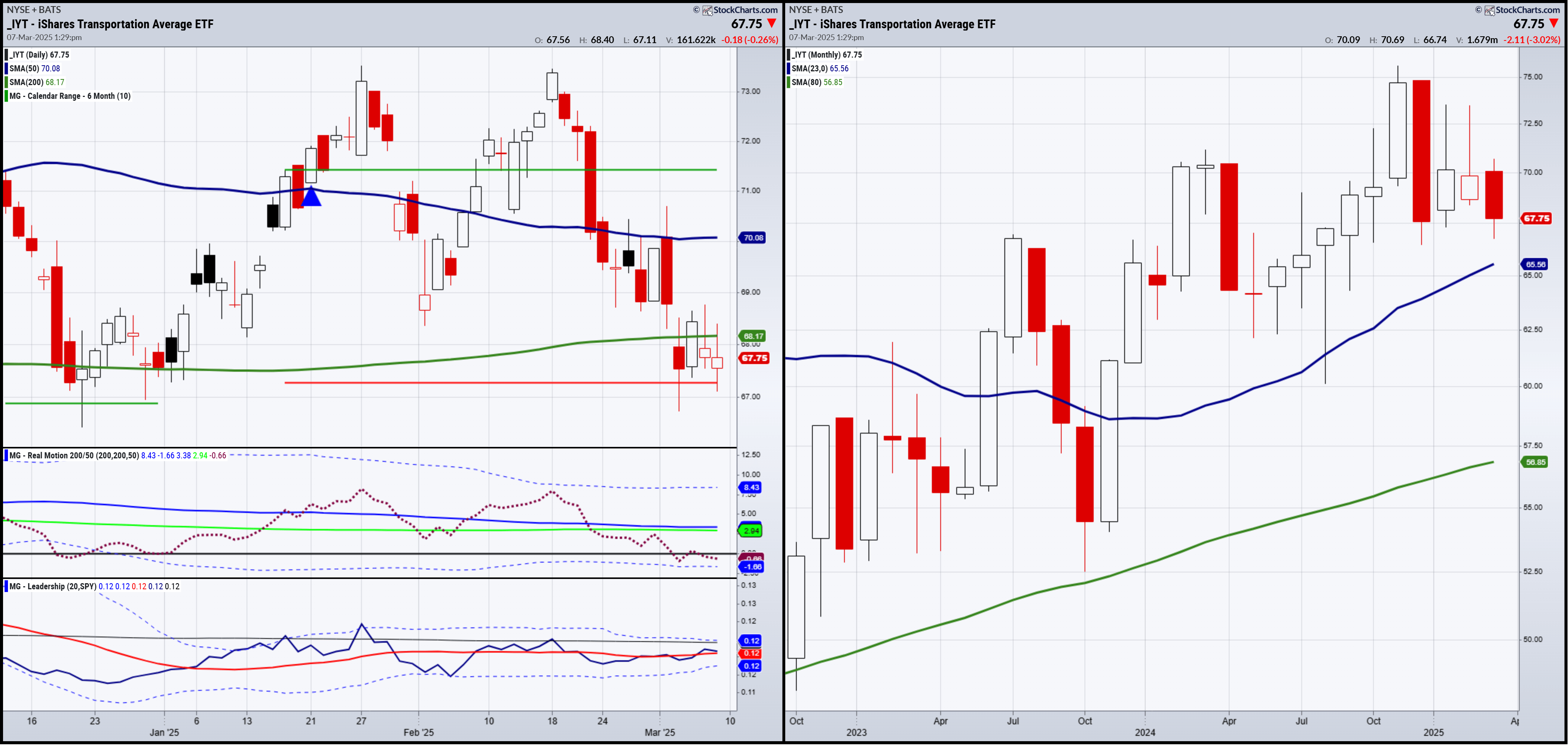
Task: Click the left chart date 07-Mar-2025 1:29:pm
Action: [x=44, y=38]
